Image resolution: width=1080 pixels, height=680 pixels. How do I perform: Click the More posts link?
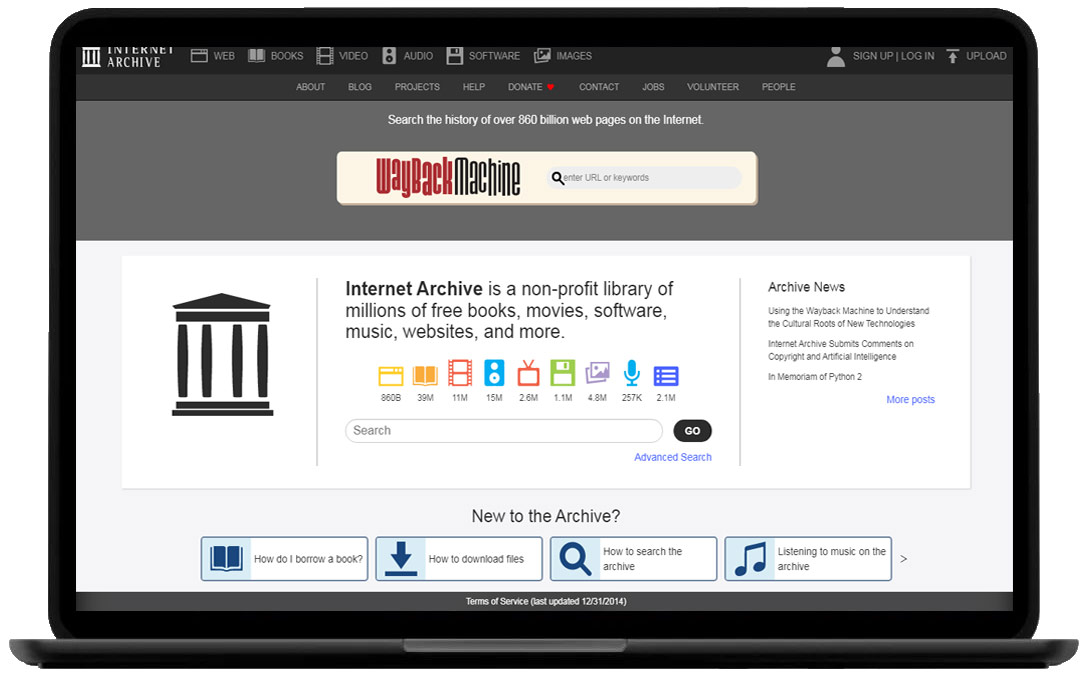[910, 399]
